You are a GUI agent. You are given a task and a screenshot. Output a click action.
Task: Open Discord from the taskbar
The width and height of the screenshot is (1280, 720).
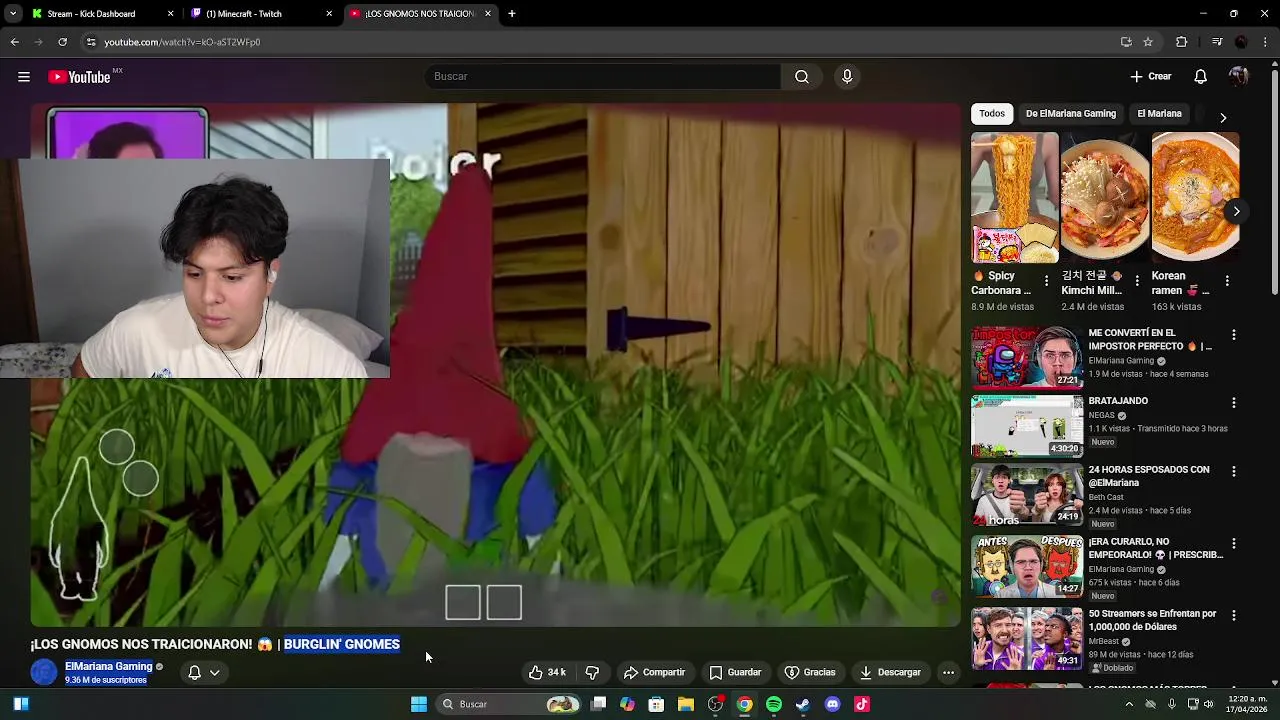tap(833, 704)
